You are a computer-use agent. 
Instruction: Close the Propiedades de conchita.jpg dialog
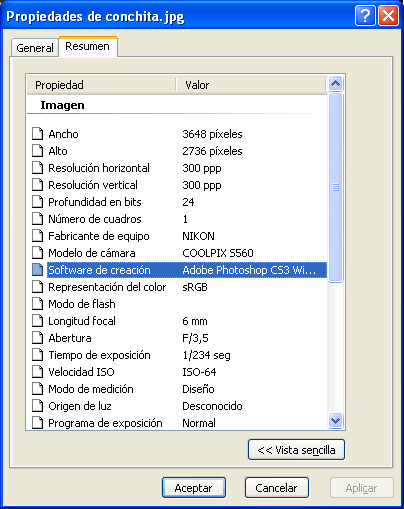388,16
